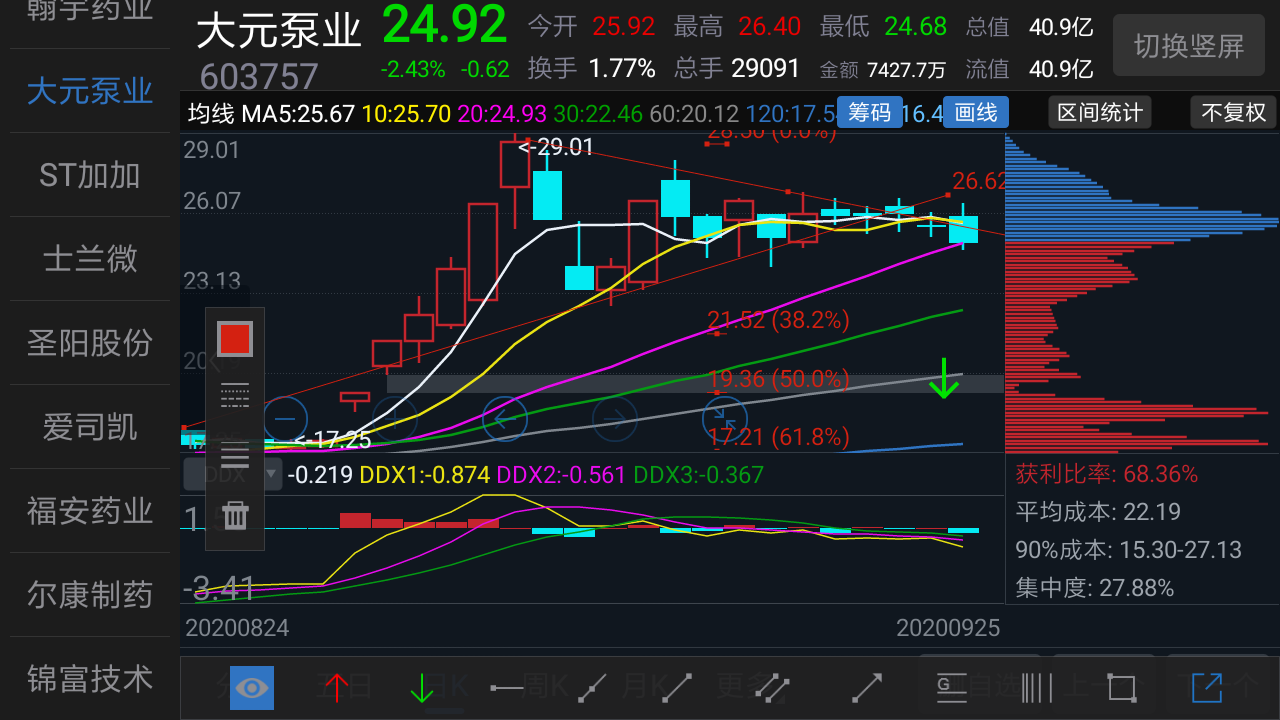The image size is (1280, 720).
Task: Select the trend line drawing tool
Action: tap(678, 688)
